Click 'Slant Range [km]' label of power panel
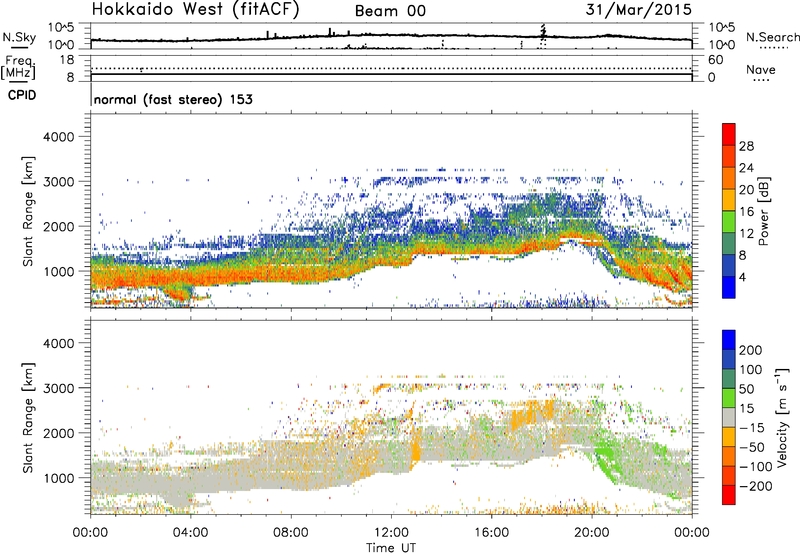 point(29,211)
